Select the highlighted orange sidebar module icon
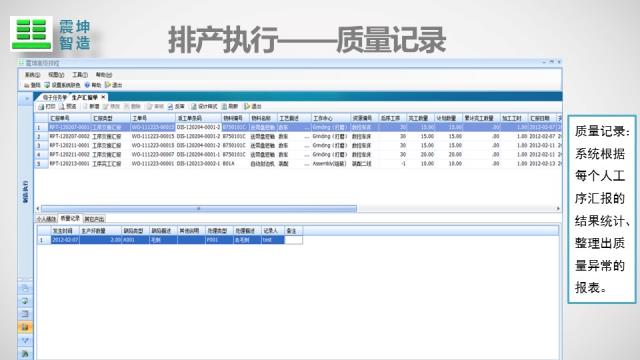This screenshot has height=360, width=640. 25,327
